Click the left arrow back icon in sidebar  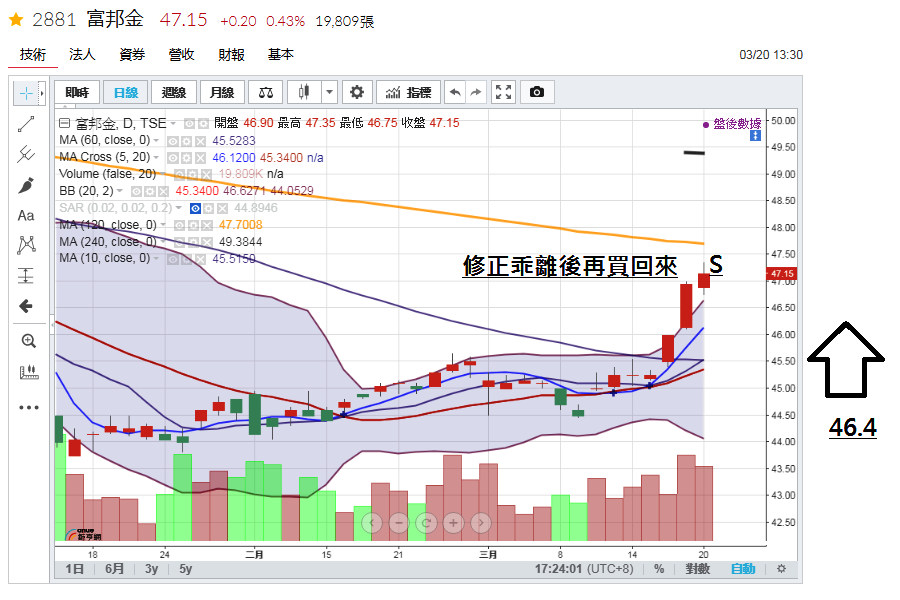[26, 306]
